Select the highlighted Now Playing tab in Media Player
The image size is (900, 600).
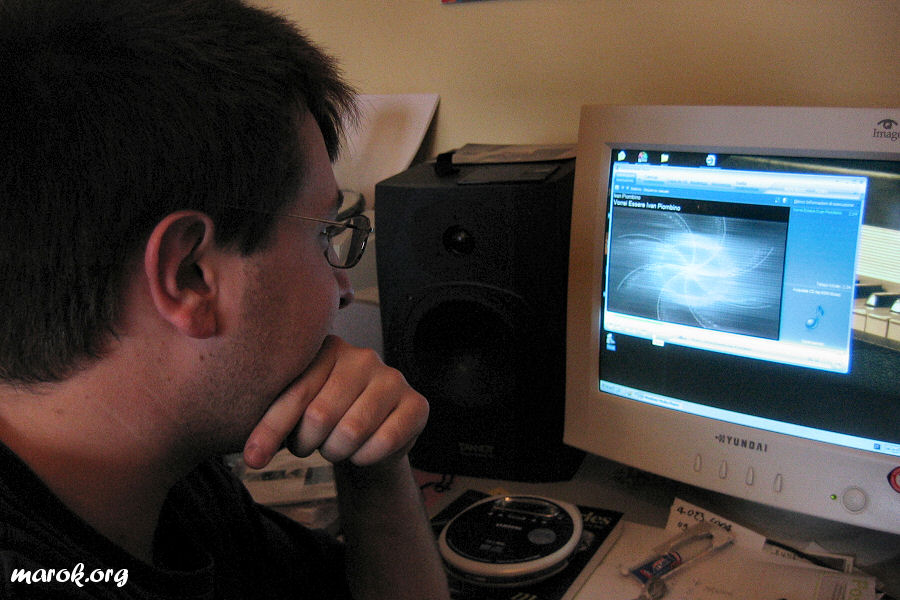click(x=624, y=177)
